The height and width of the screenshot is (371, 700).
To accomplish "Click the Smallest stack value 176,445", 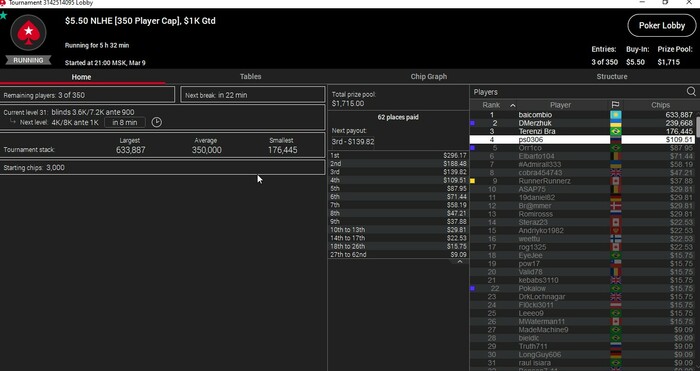I will (x=282, y=150).
